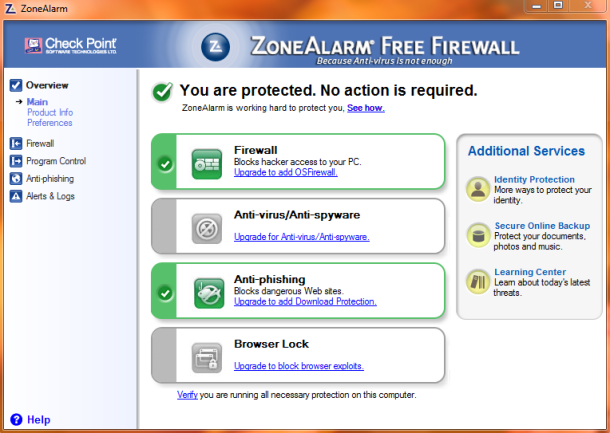Click Upgrade to add OSFirewall link

click(x=286, y=172)
